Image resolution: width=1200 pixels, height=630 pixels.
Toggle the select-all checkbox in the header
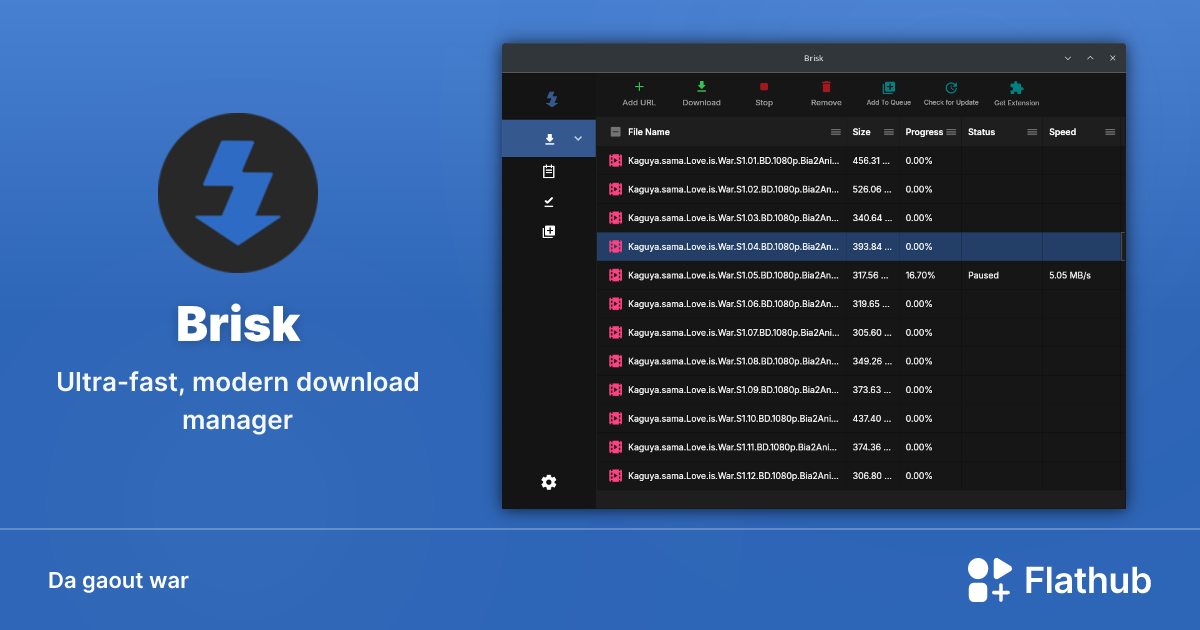(614, 131)
